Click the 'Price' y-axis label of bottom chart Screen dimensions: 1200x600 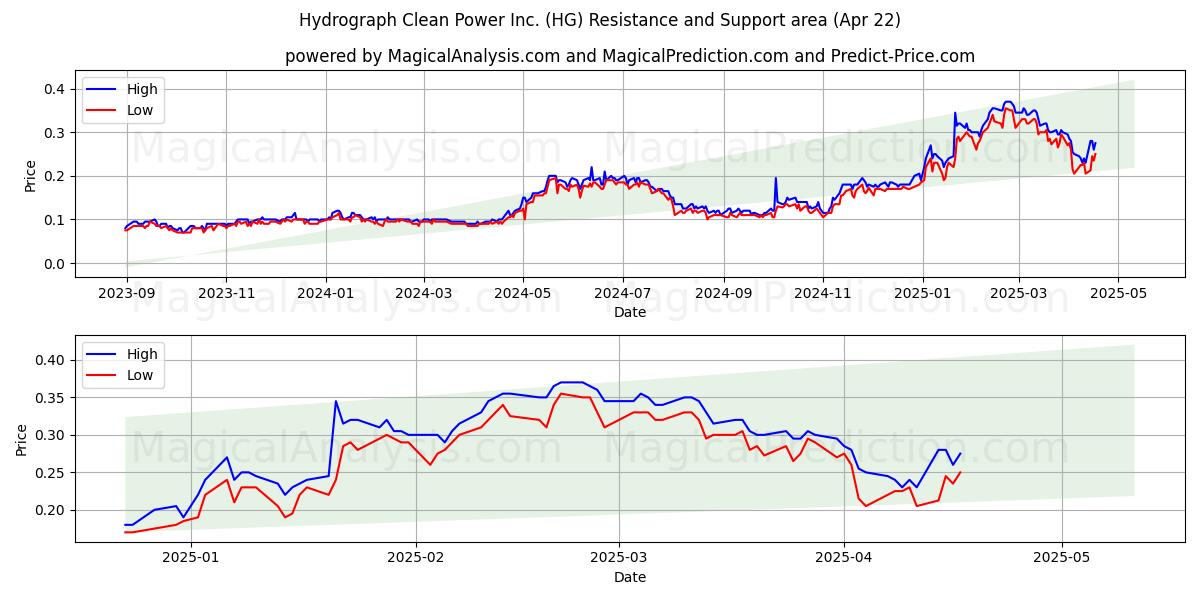click(x=22, y=439)
